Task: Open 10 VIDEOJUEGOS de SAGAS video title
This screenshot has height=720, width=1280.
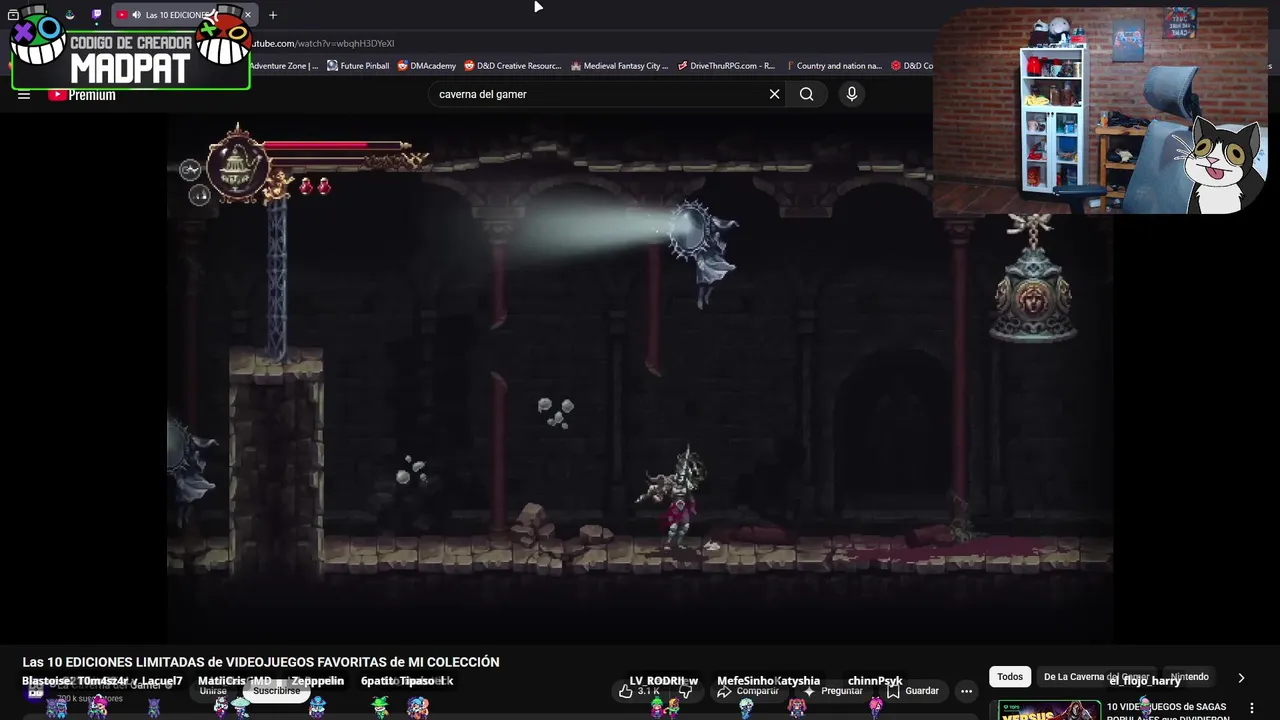Action: [1166, 711]
